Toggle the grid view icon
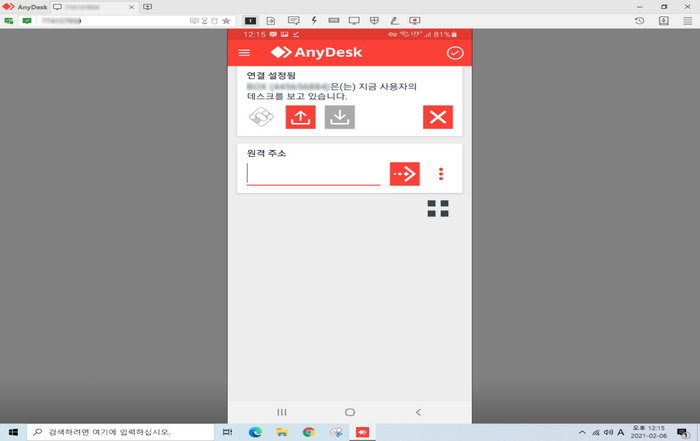The height and width of the screenshot is (441, 700). (x=438, y=208)
